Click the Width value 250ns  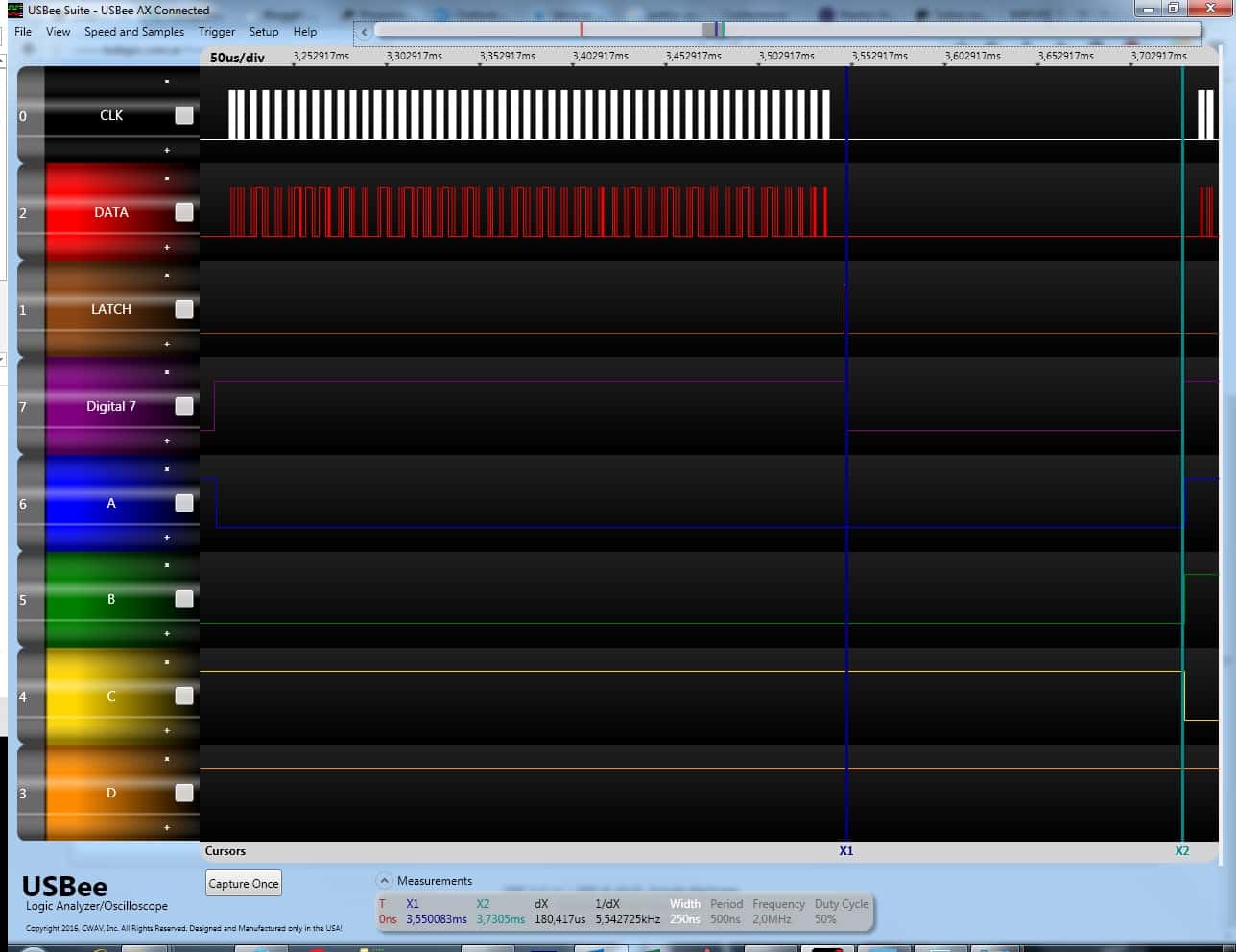pos(685,919)
